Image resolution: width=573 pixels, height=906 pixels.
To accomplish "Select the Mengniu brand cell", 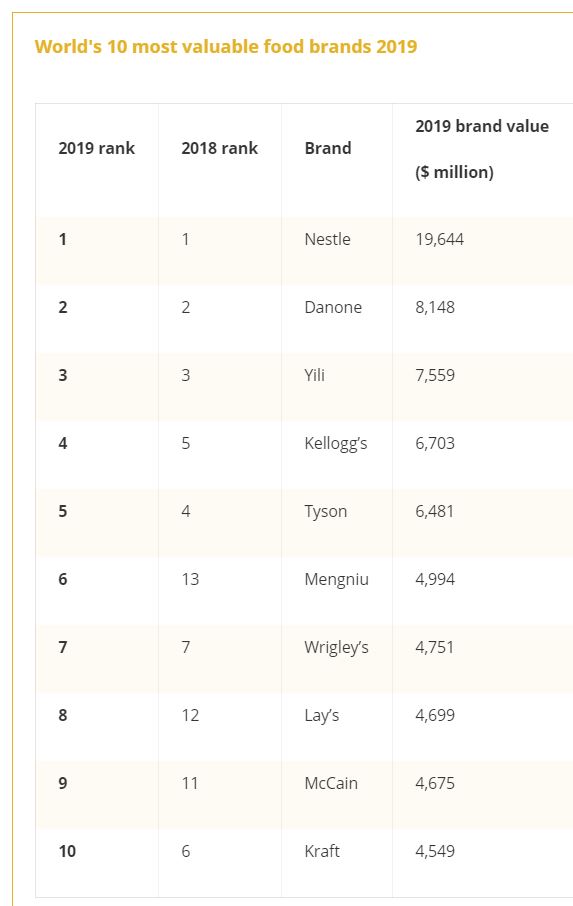I will coord(336,579).
